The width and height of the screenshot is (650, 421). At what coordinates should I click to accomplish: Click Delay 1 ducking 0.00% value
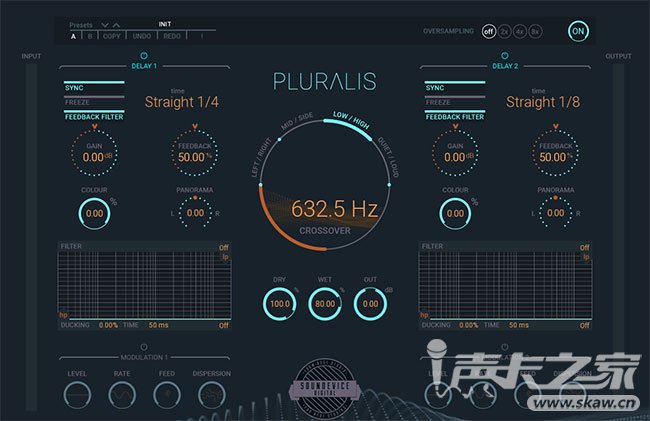click(x=108, y=325)
